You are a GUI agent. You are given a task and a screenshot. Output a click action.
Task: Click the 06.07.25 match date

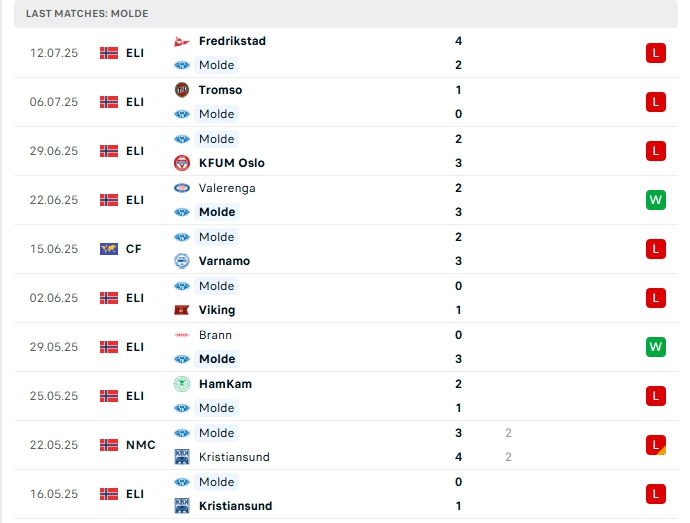53,102
